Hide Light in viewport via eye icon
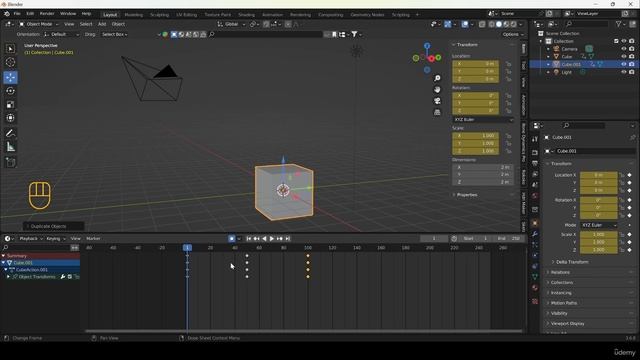Viewport: 640px width, 360px height. tap(624, 72)
